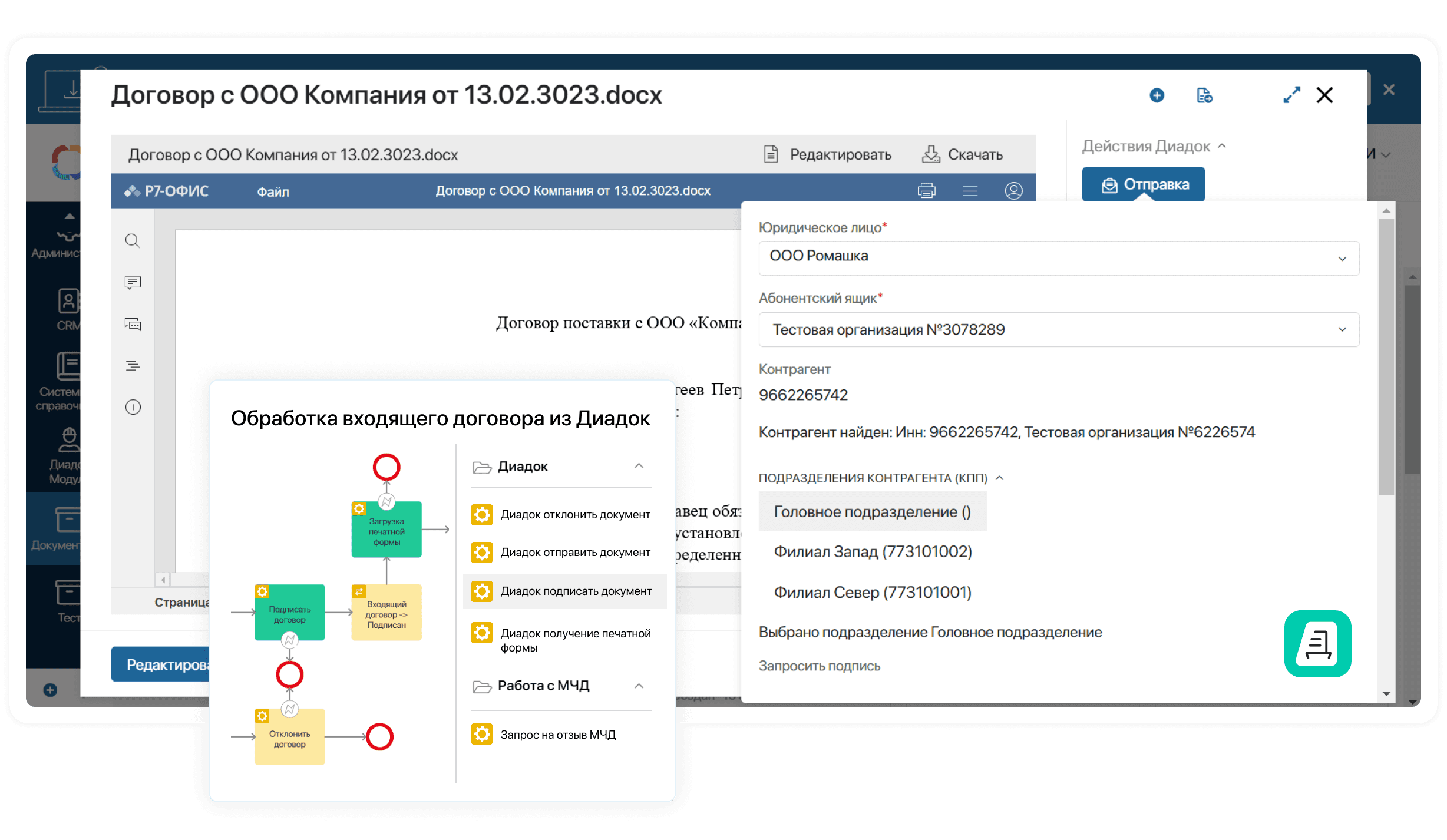The height and width of the screenshot is (840, 1447).
Task: Click the blue plus icon in dialog header
Action: (1157, 95)
